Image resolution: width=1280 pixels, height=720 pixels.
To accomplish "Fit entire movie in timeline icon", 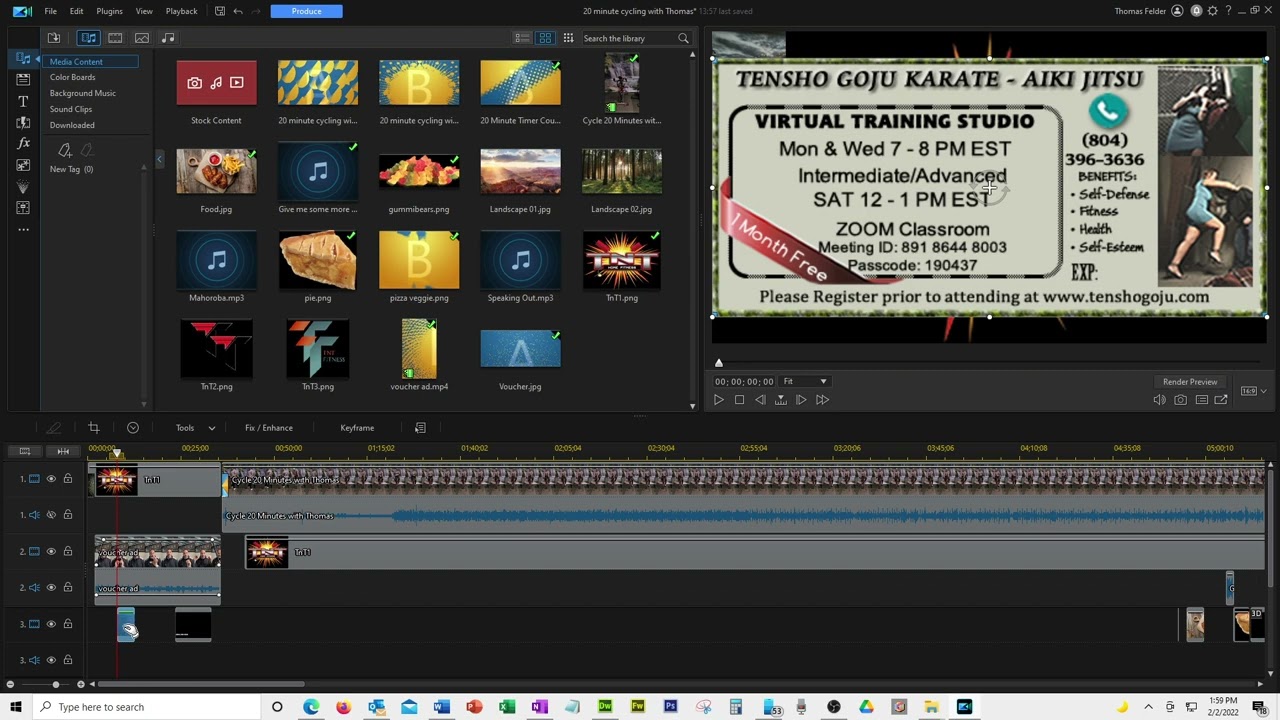I will (x=63, y=451).
